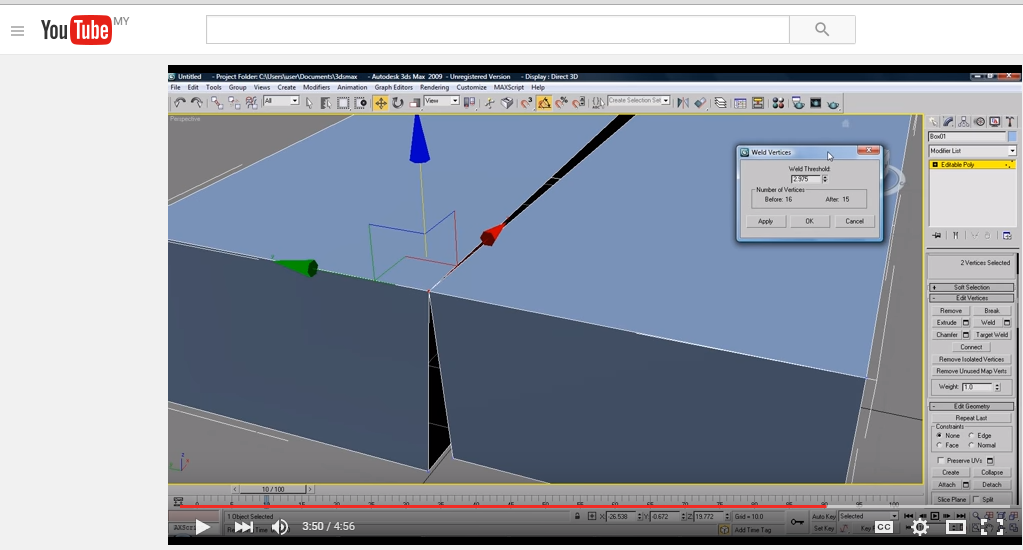Toggle the Window/Crossing selection icon
This screenshot has height=550, width=1023.
(360, 102)
